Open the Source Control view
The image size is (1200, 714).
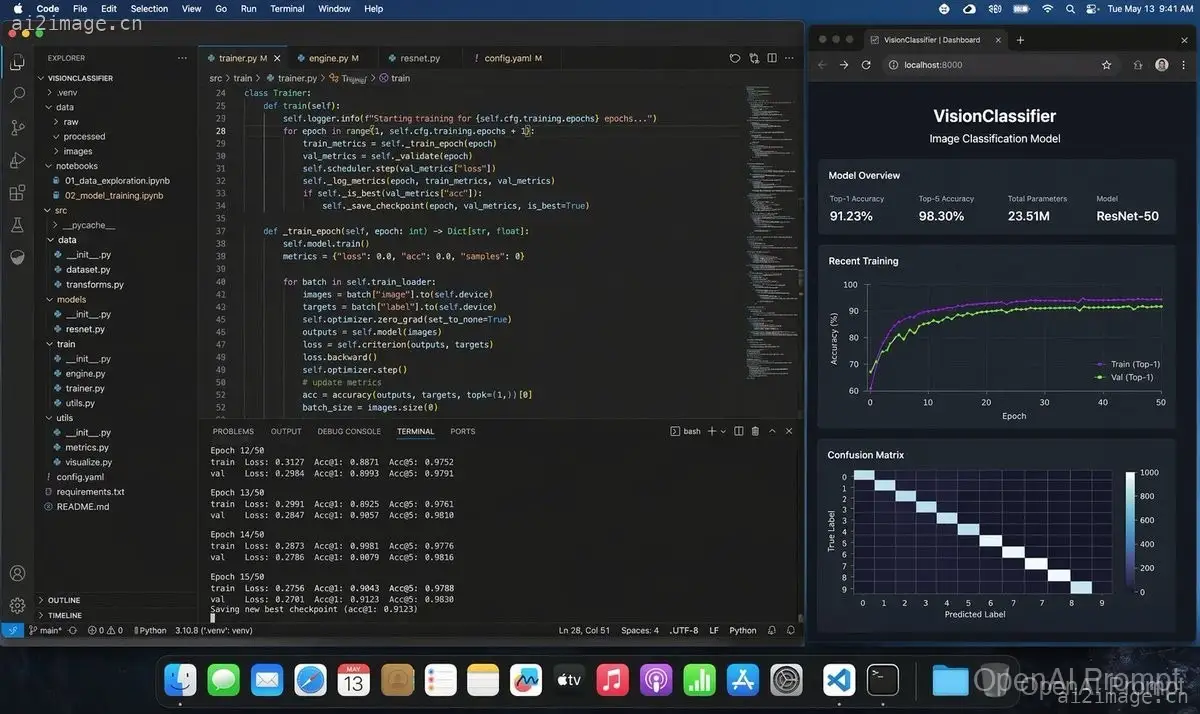coord(17,127)
